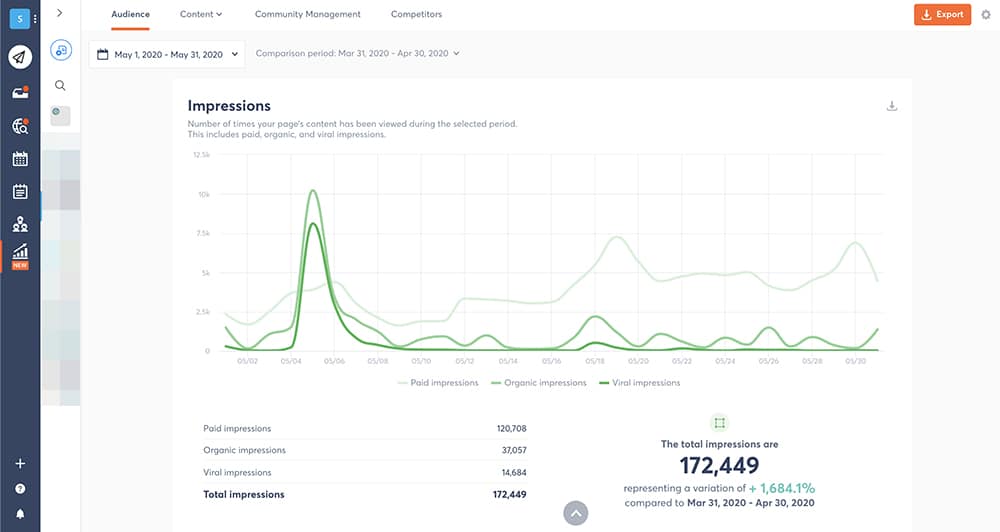Open the publishing paper plane icon
This screenshot has width=1000, height=532.
(20, 57)
